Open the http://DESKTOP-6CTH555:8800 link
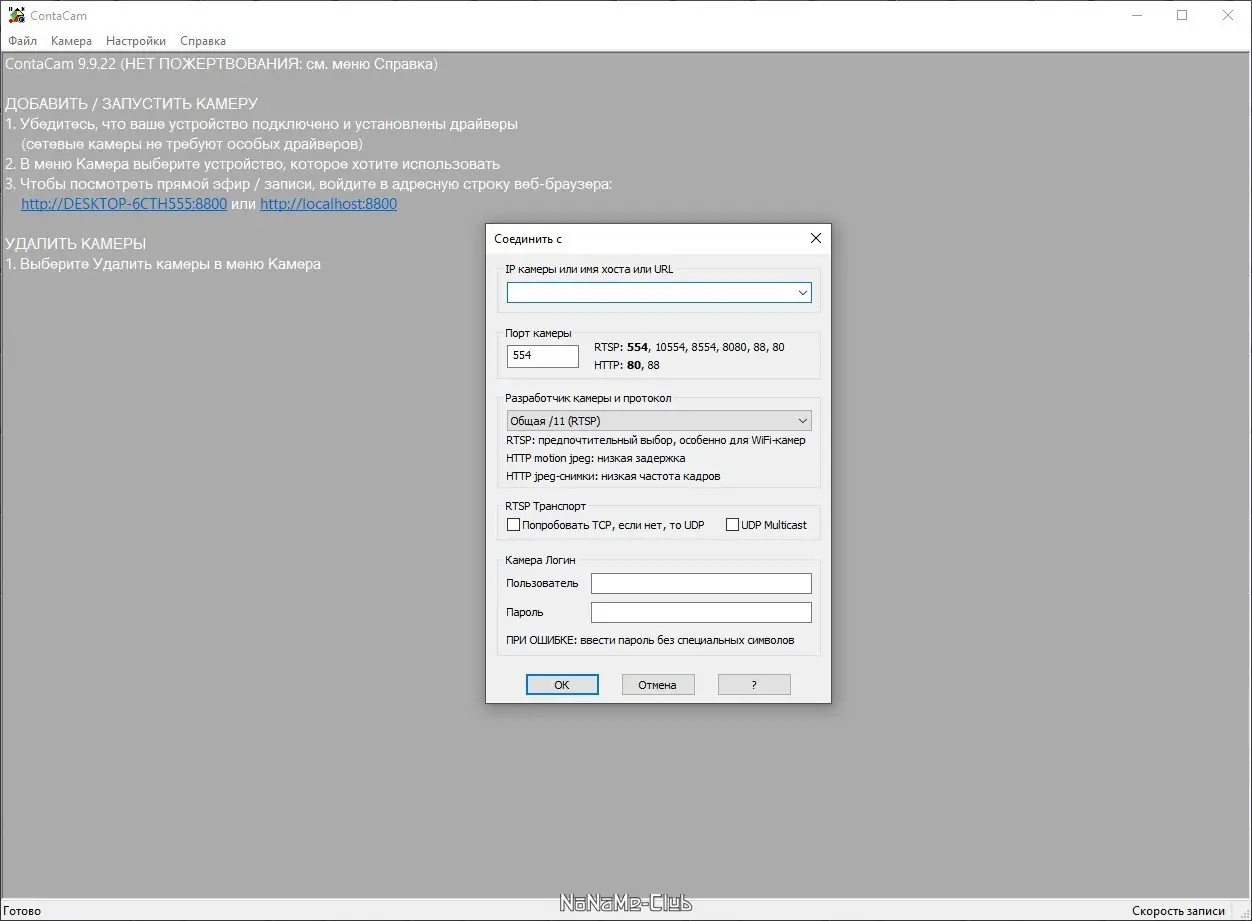 point(124,204)
